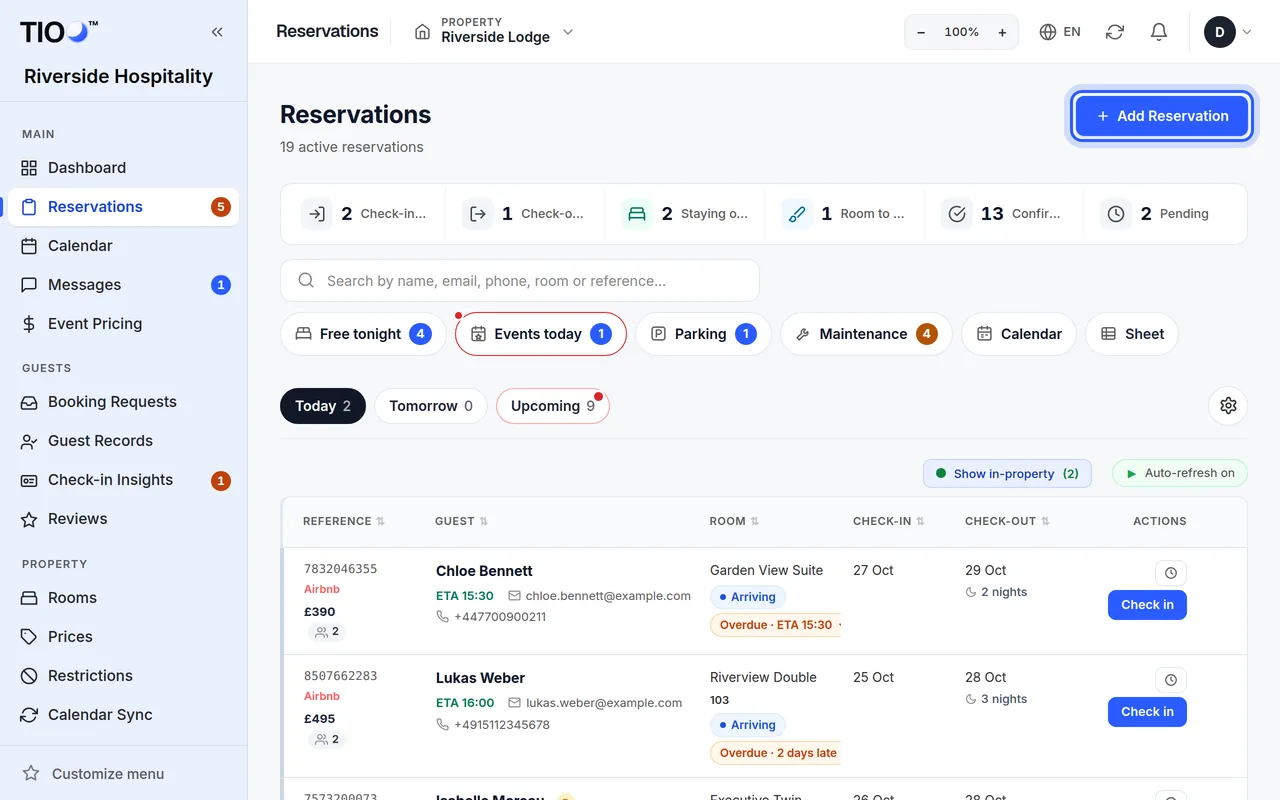Click Overdue · 2 days late badge

pos(777,753)
